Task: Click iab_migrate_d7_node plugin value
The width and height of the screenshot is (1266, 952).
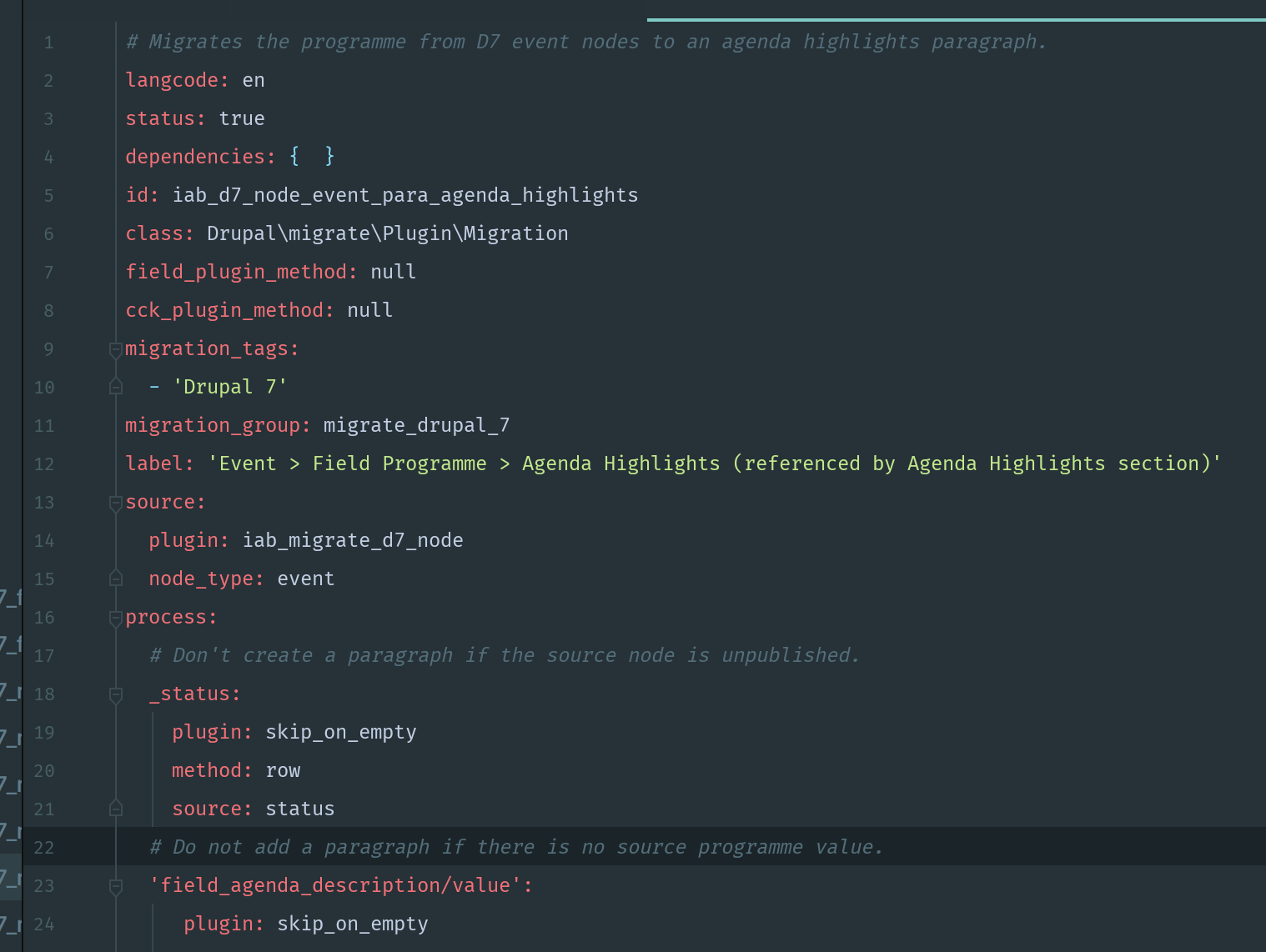Action: coord(353,540)
